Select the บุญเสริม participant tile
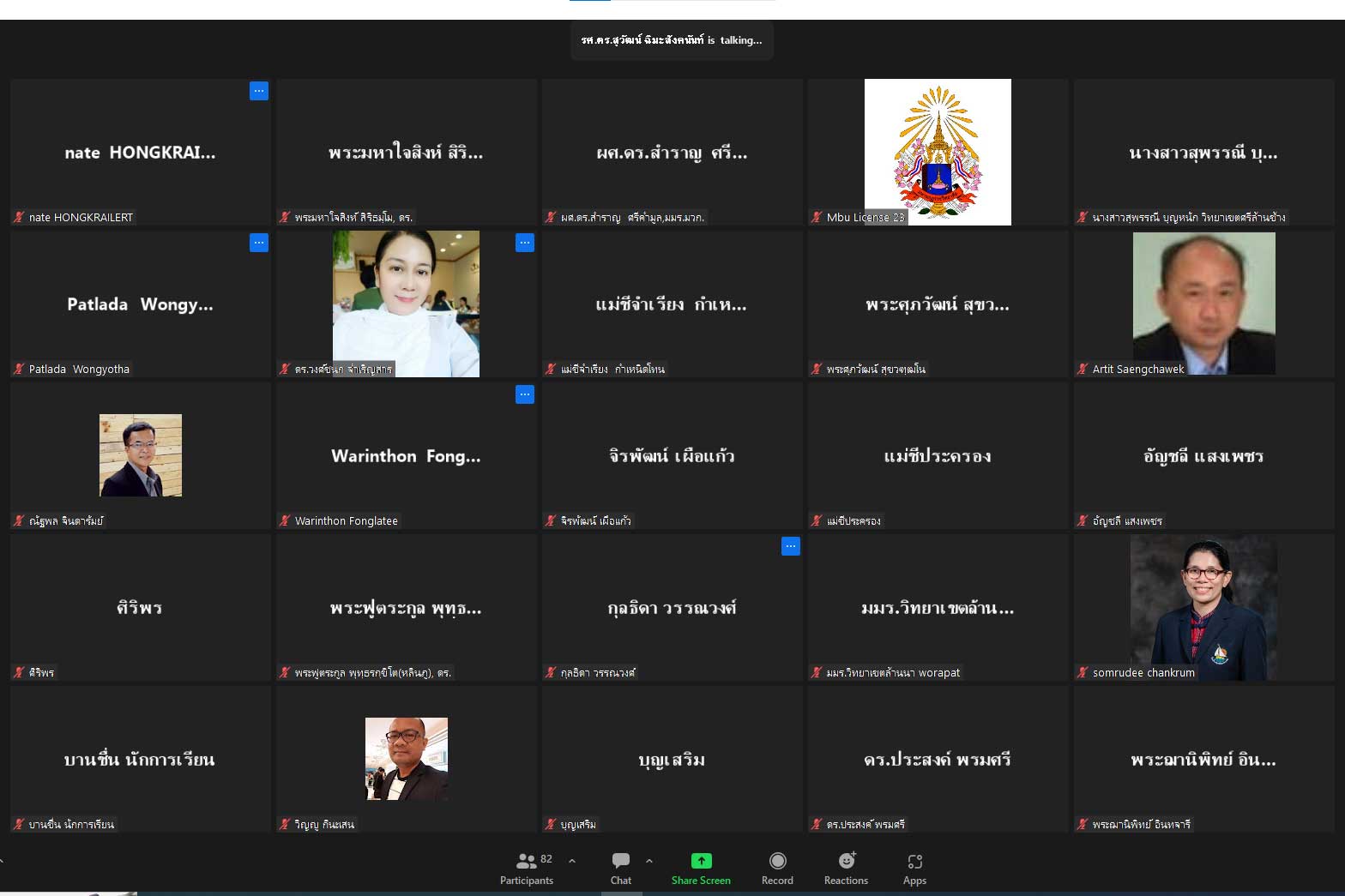The height and width of the screenshot is (896, 1345). pos(672,759)
